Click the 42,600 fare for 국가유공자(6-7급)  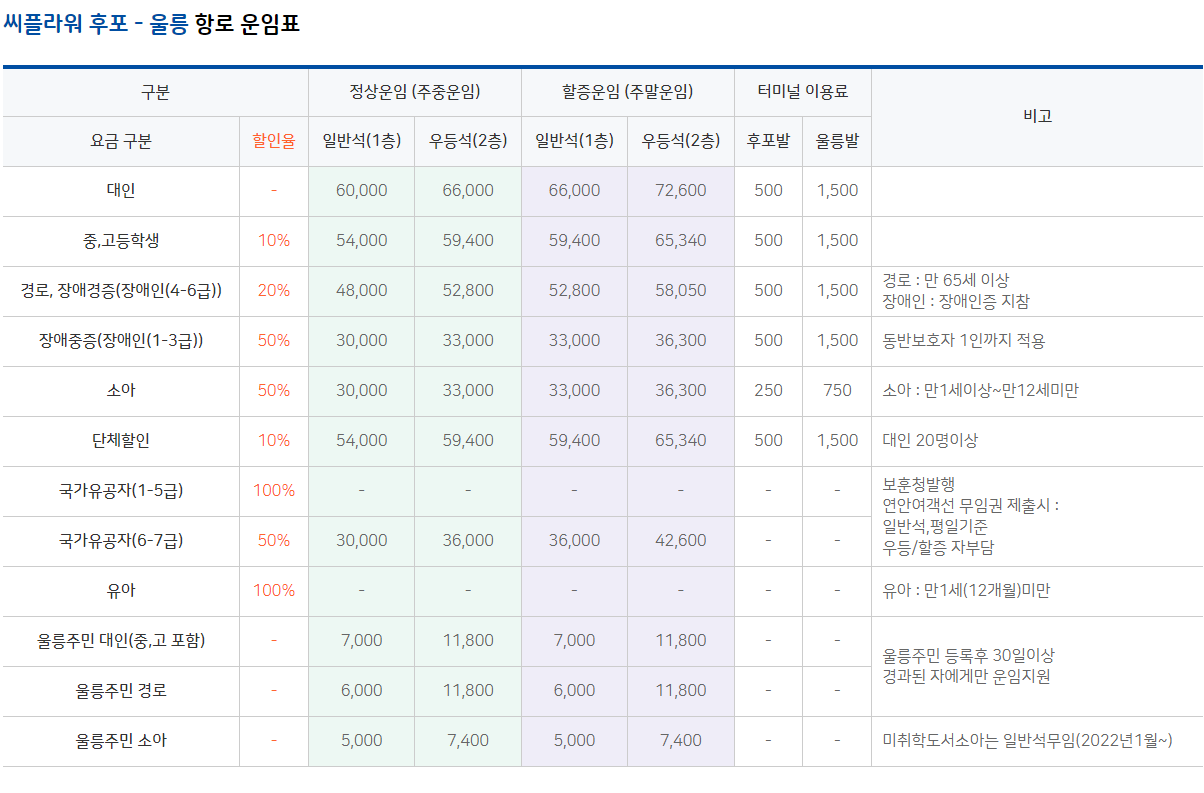[x=681, y=541]
